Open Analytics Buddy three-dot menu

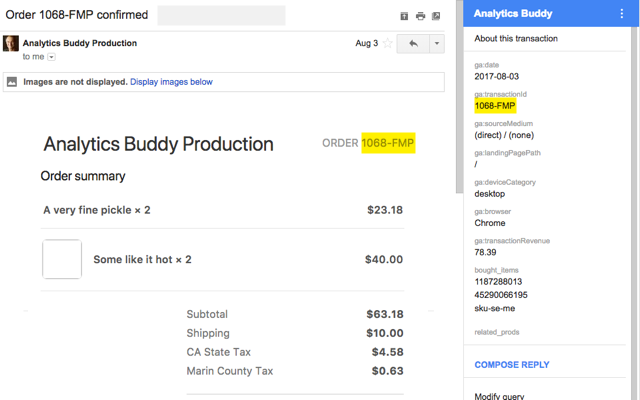coord(622,14)
